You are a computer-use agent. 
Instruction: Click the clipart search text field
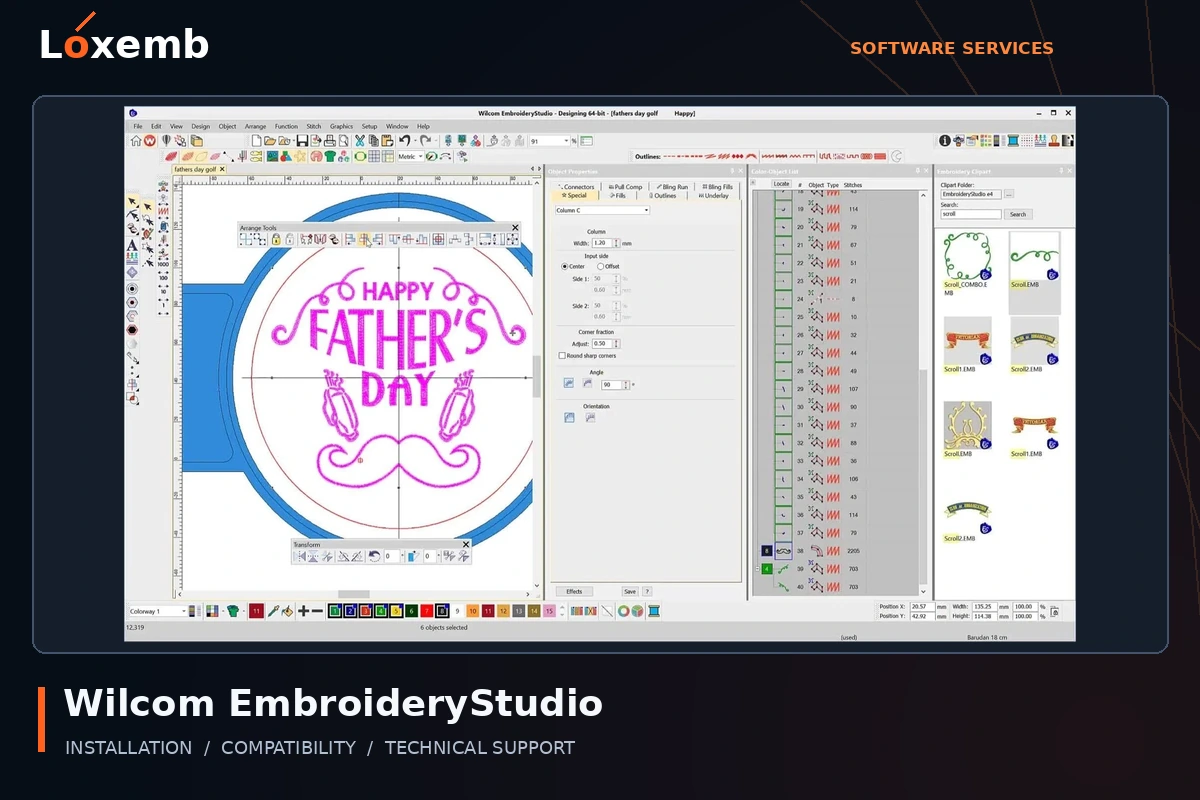tap(971, 214)
